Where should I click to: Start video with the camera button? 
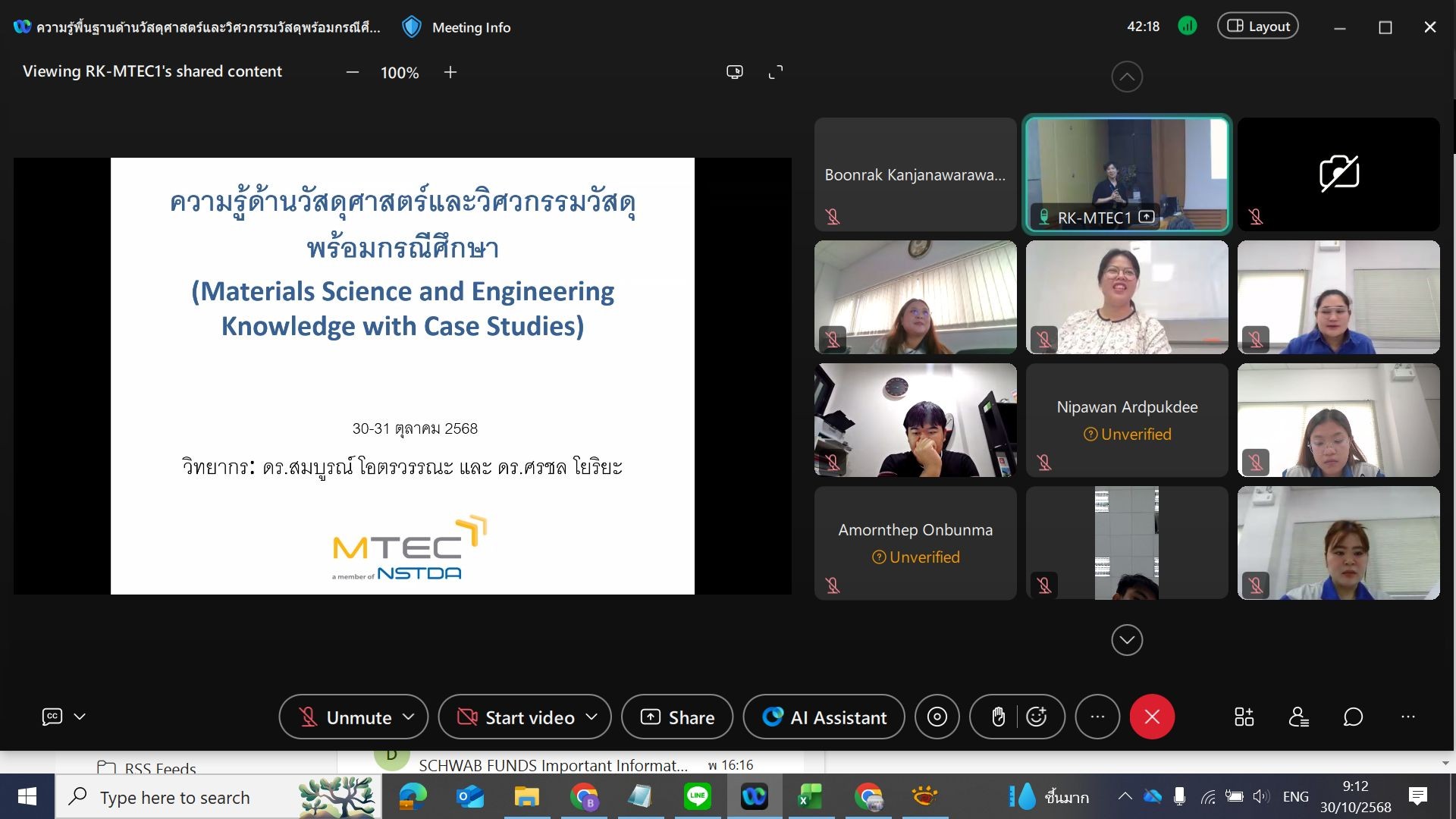pos(517,717)
